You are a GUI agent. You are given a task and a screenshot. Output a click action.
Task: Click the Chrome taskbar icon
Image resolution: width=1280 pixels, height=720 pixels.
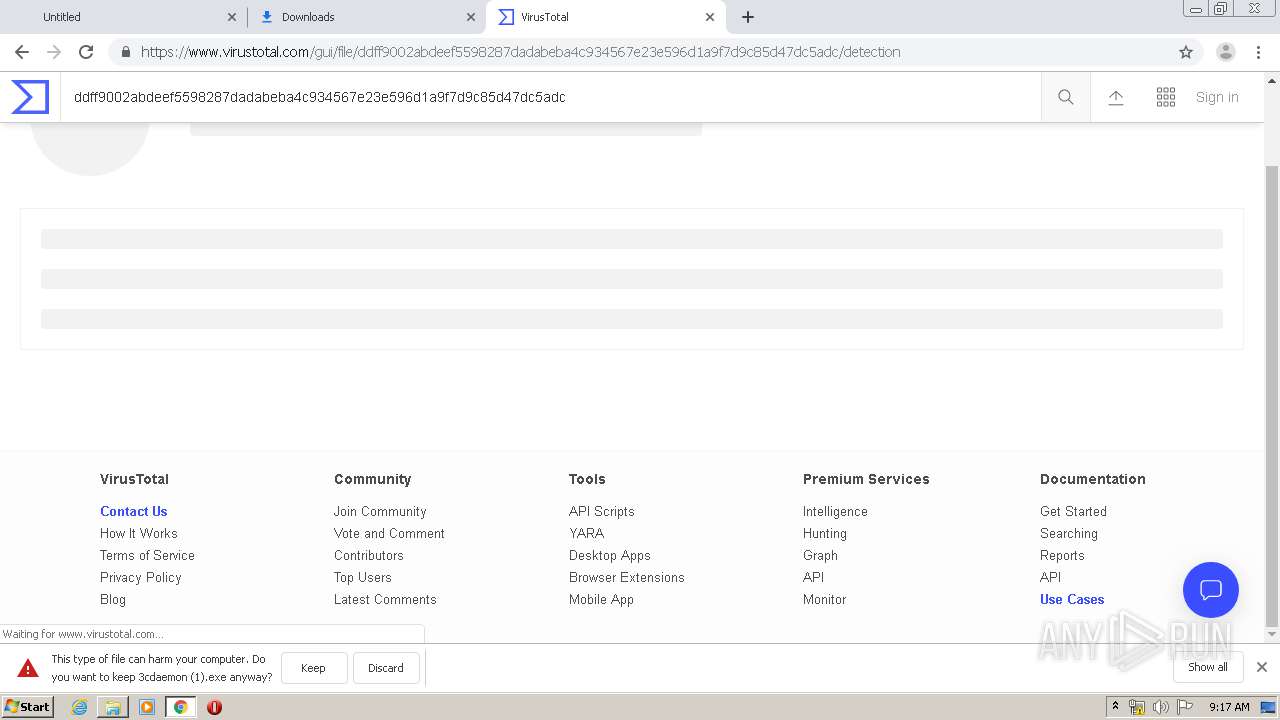pos(180,707)
